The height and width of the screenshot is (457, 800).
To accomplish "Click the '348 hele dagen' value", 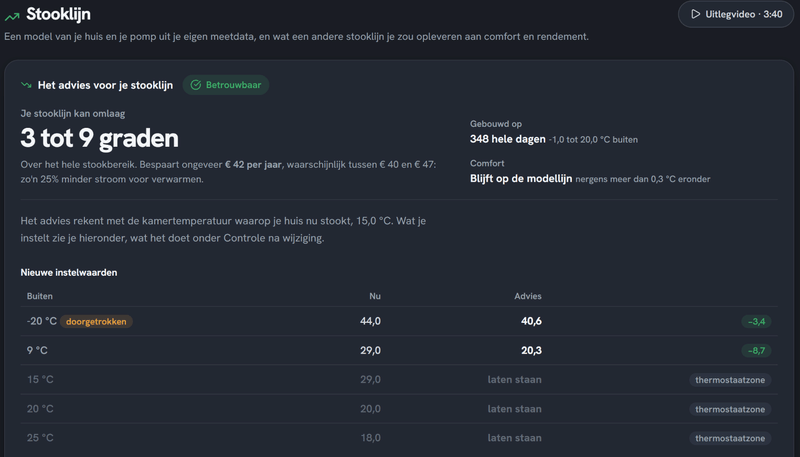I will (x=508, y=139).
